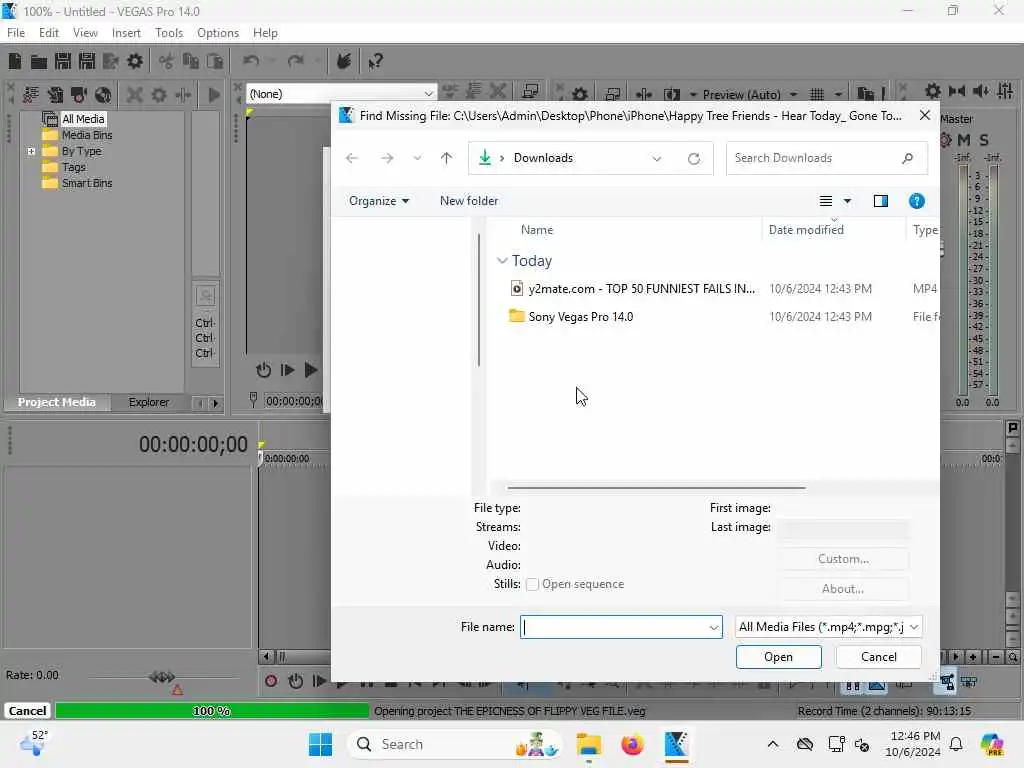Open the File menu

tap(16, 33)
